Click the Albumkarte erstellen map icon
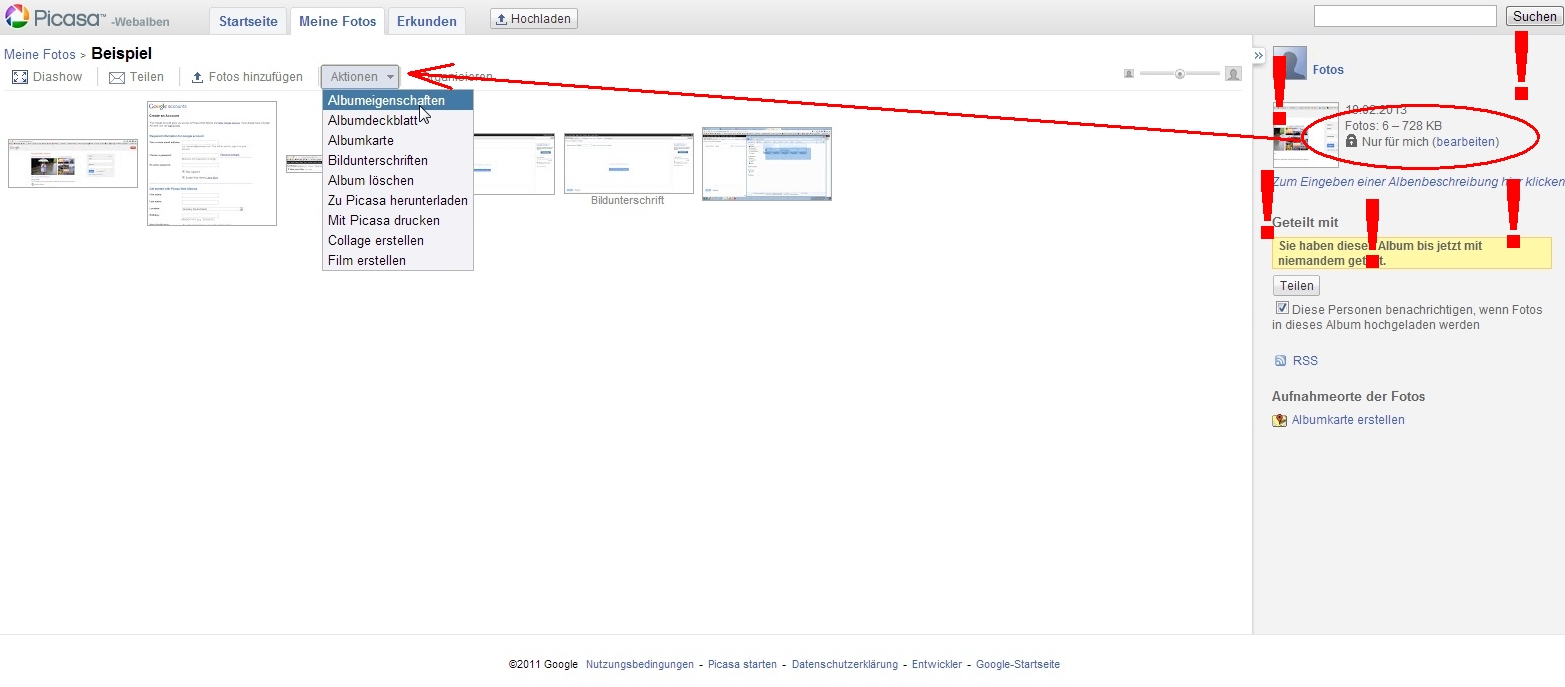 click(1280, 421)
